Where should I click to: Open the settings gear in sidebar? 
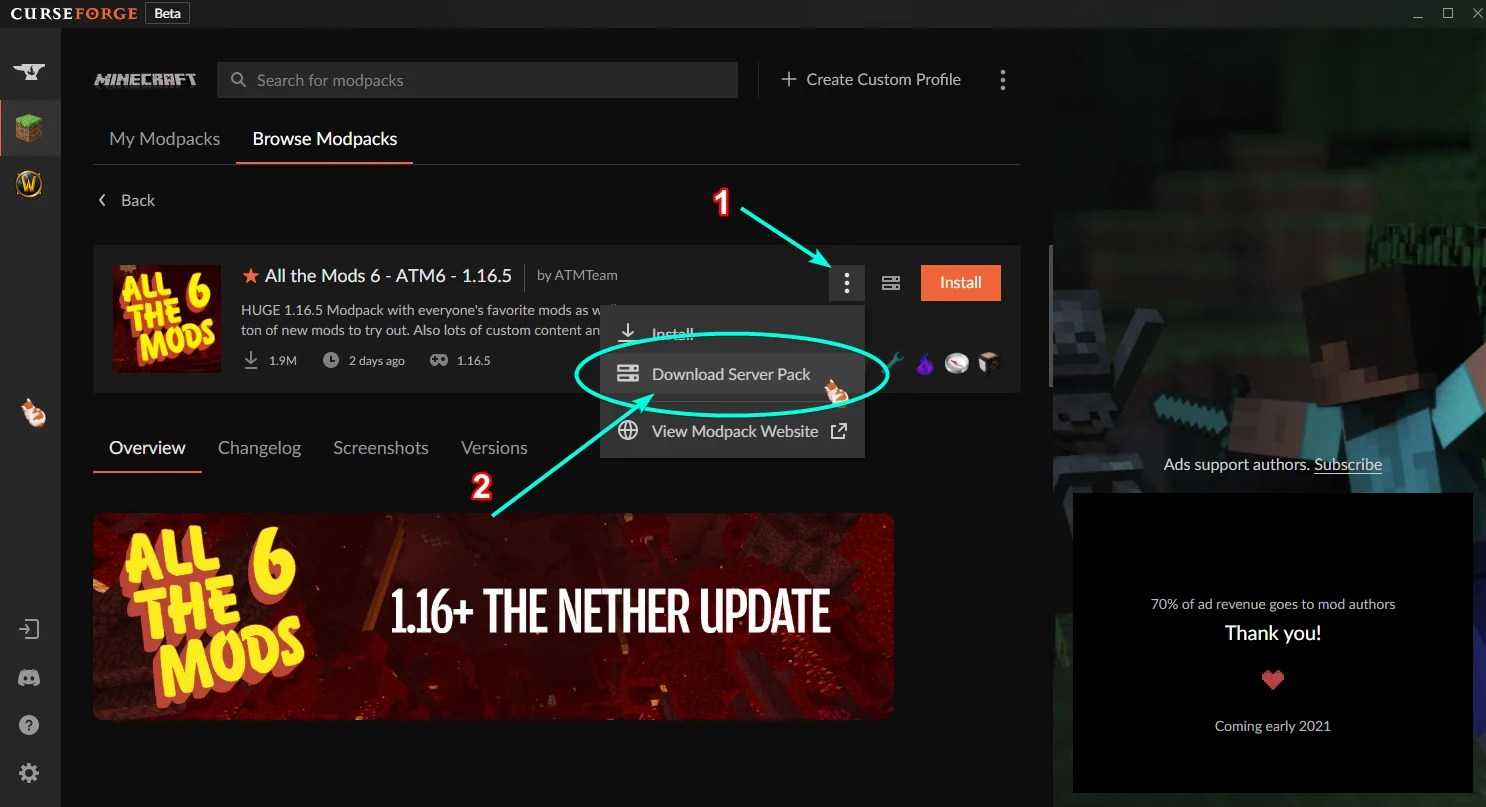29,773
